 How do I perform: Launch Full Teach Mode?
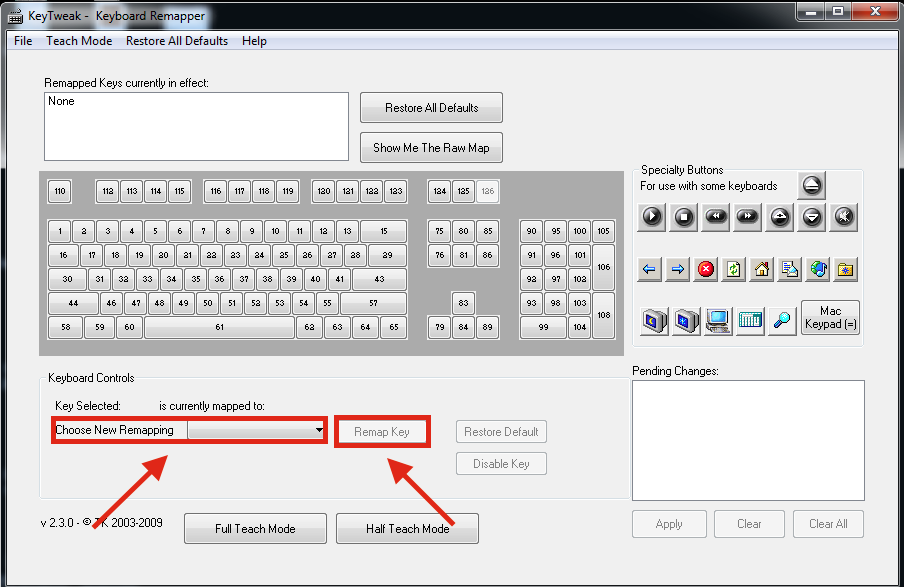coord(255,529)
